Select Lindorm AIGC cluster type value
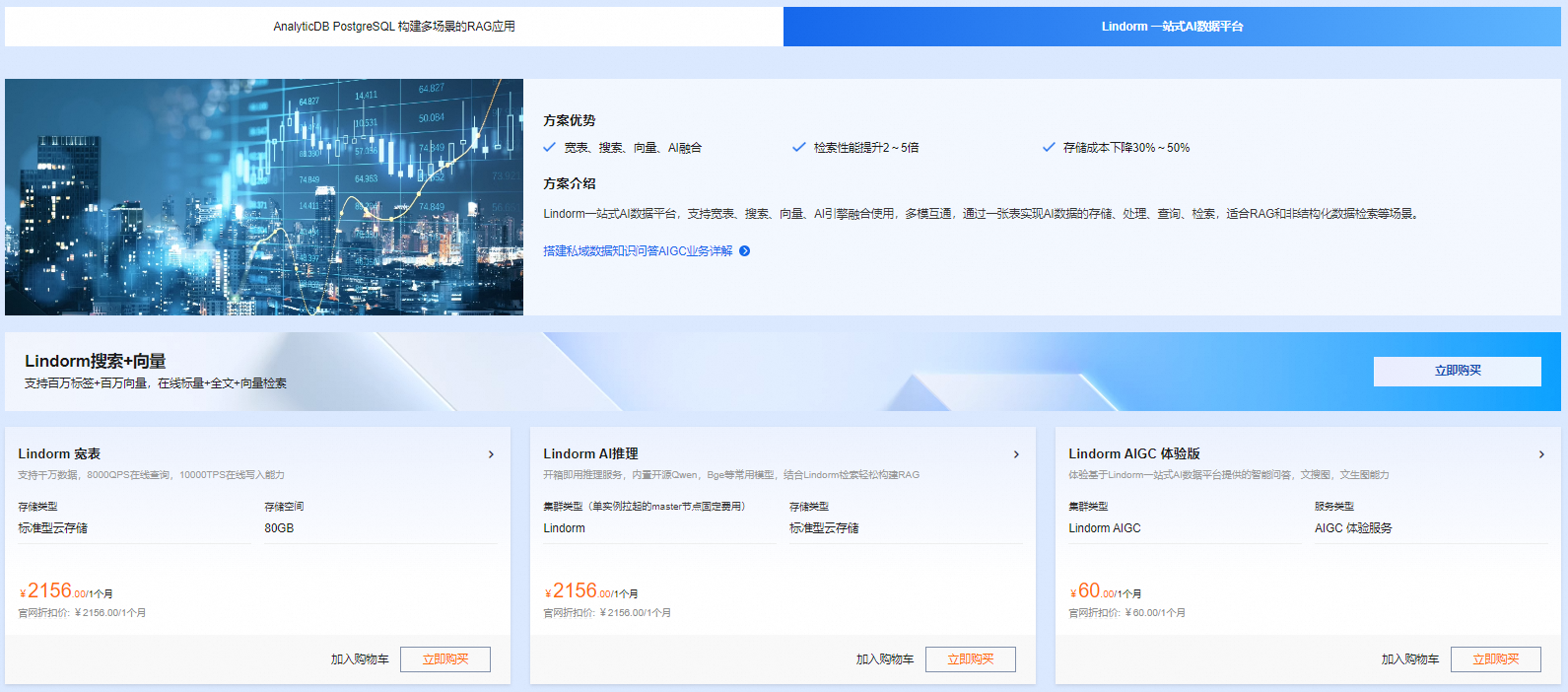This screenshot has height=692, width=1568. [1105, 528]
